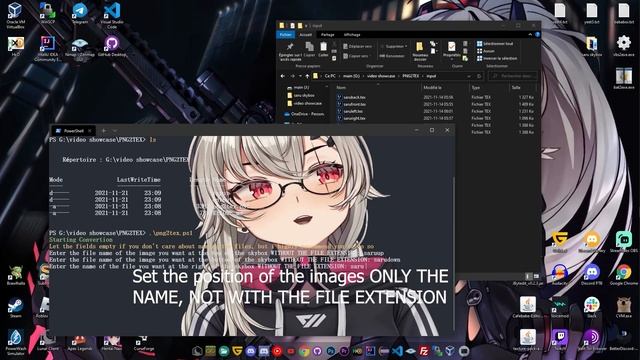Screen dimensions: 640x360
Task: Open the terminal new-tab profile dropdown arrow
Action: point(115,131)
